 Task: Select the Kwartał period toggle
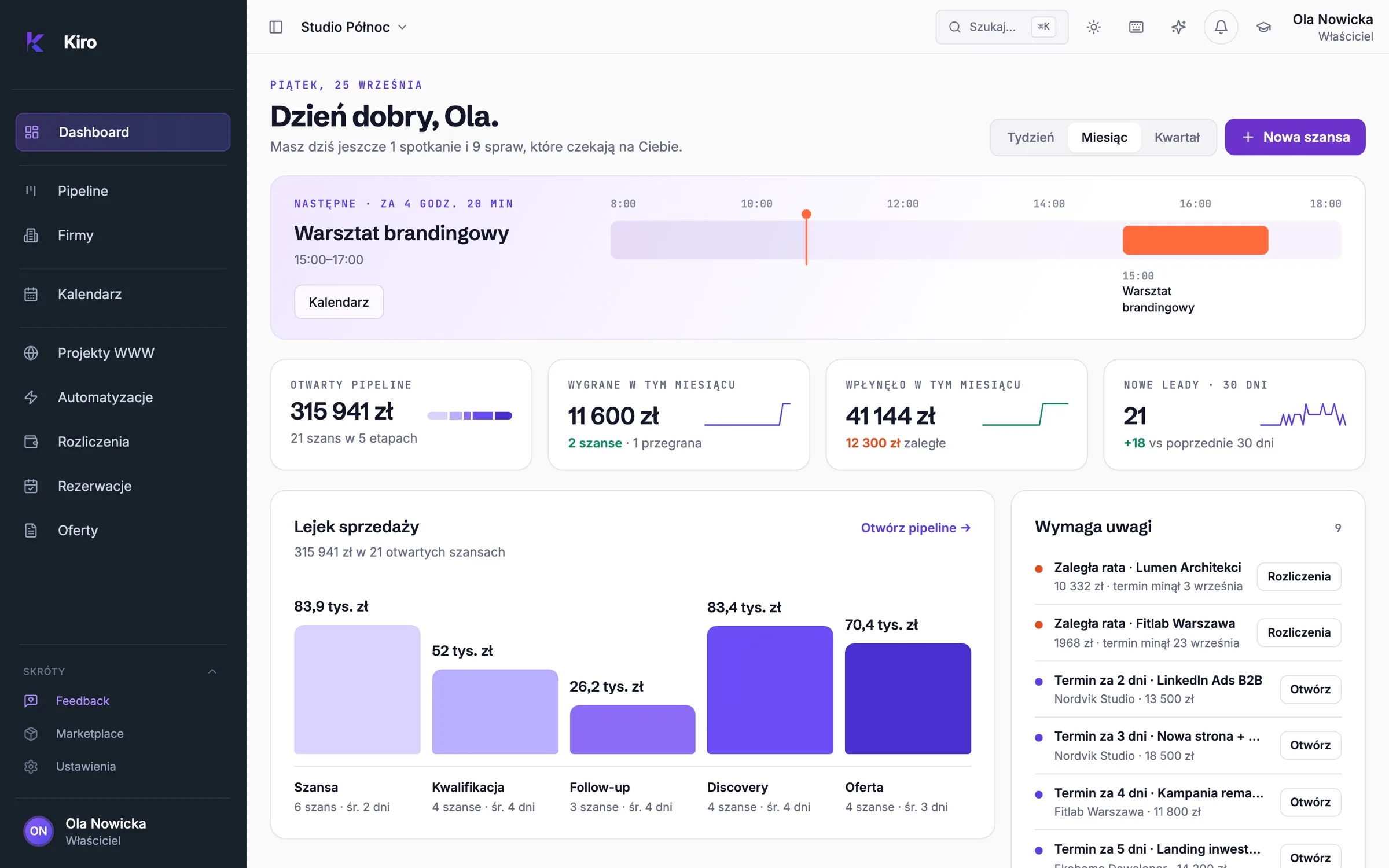1177,137
